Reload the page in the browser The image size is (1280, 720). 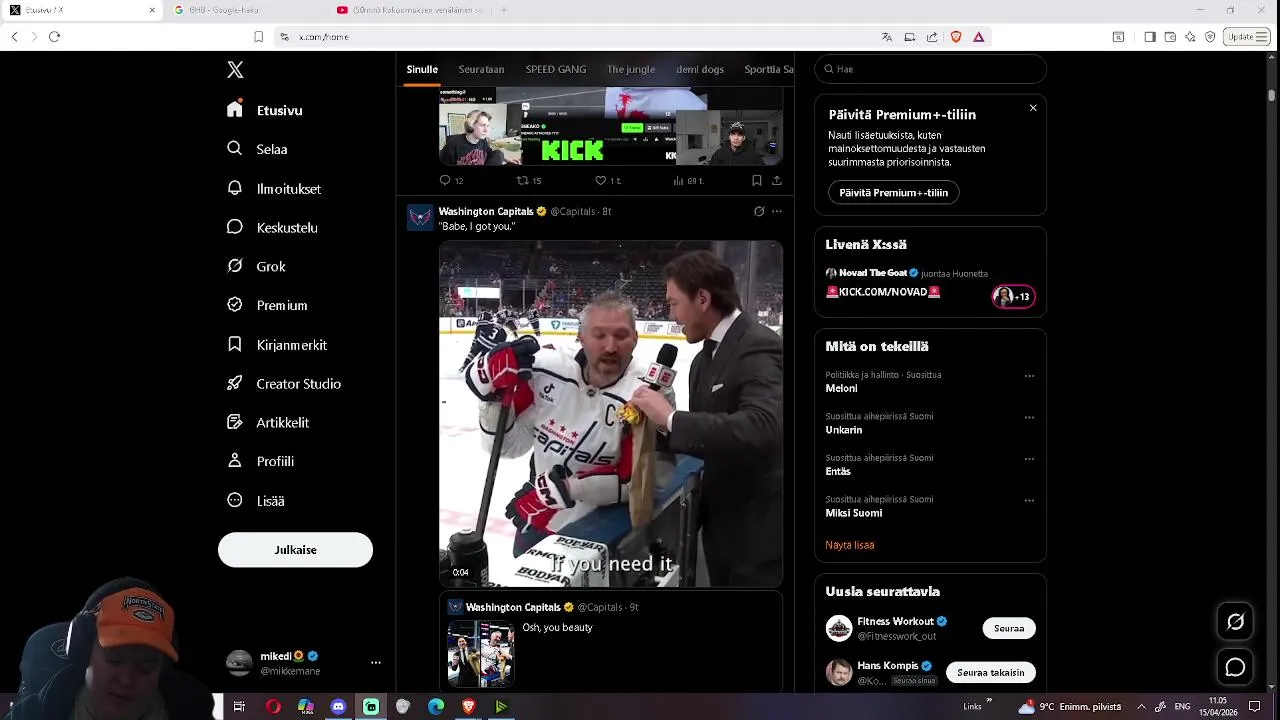tap(55, 37)
